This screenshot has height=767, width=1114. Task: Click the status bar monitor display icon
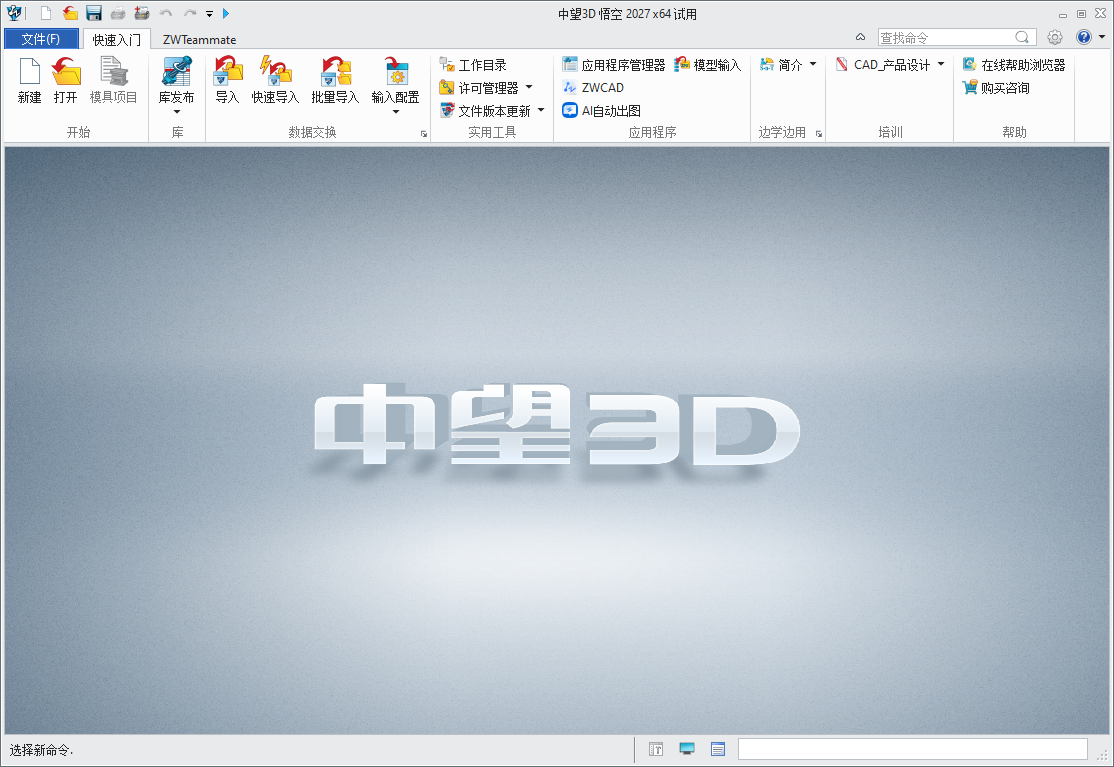click(687, 749)
